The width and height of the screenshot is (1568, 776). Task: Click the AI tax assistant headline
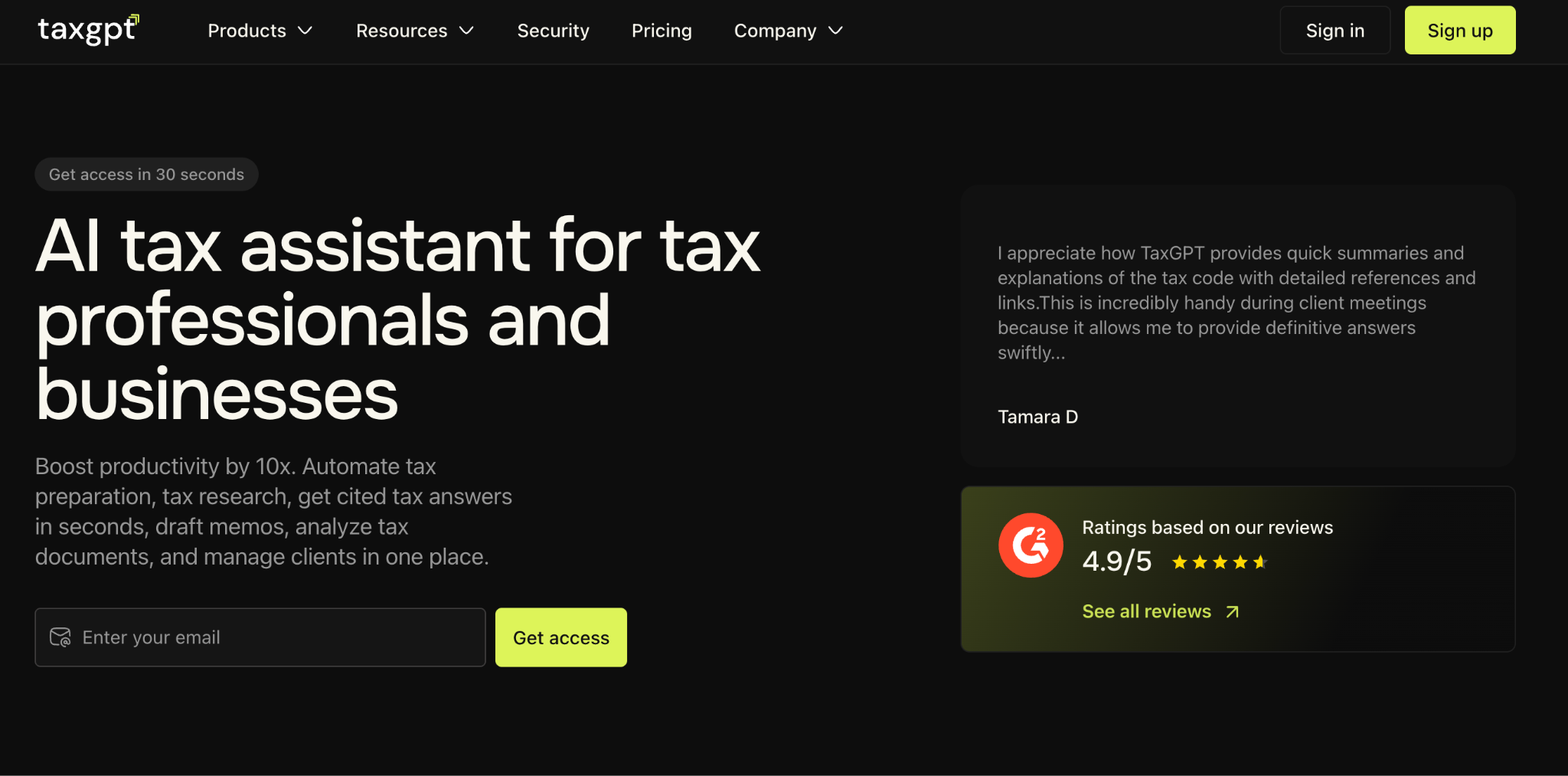point(398,319)
